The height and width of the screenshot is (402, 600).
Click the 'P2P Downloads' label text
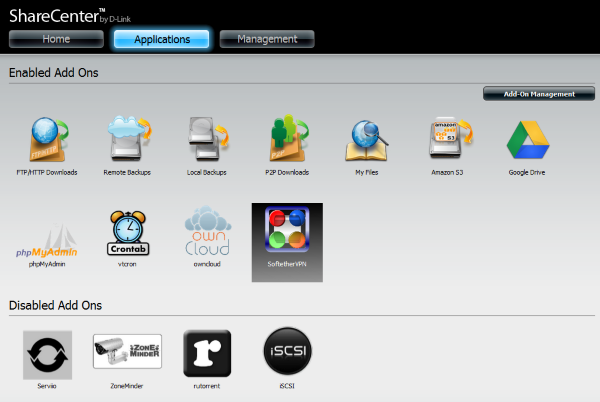[x=287, y=173]
